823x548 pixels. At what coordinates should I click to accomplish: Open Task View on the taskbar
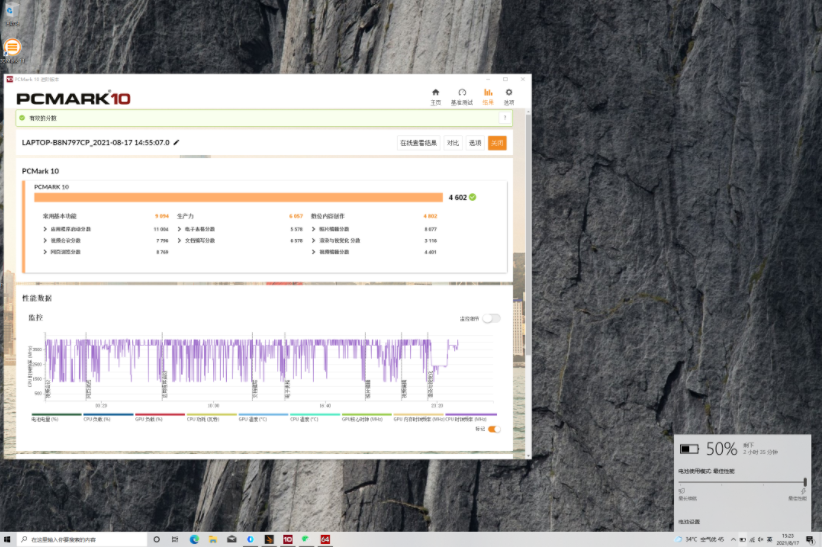coord(175,540)
